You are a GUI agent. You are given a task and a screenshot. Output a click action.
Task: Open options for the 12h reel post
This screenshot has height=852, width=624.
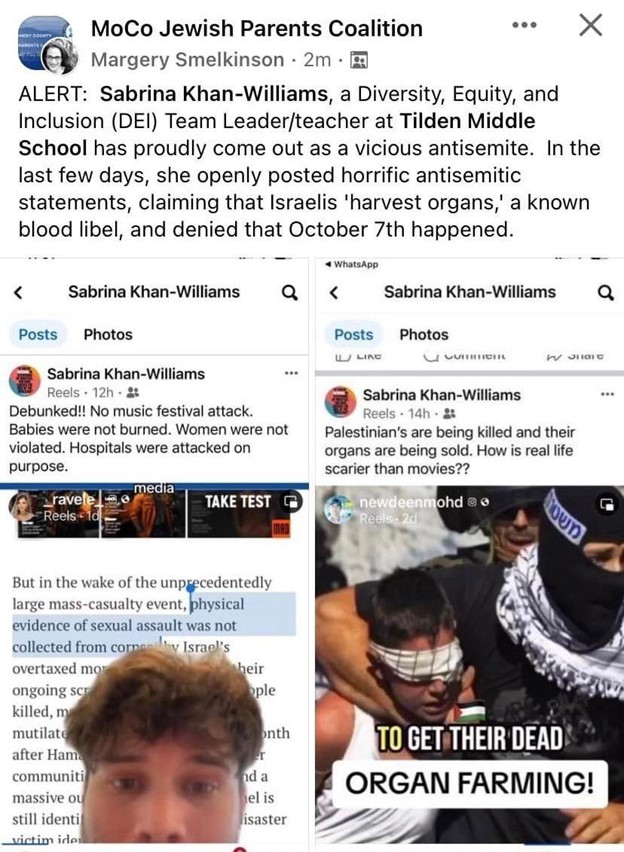coord(291,373)
